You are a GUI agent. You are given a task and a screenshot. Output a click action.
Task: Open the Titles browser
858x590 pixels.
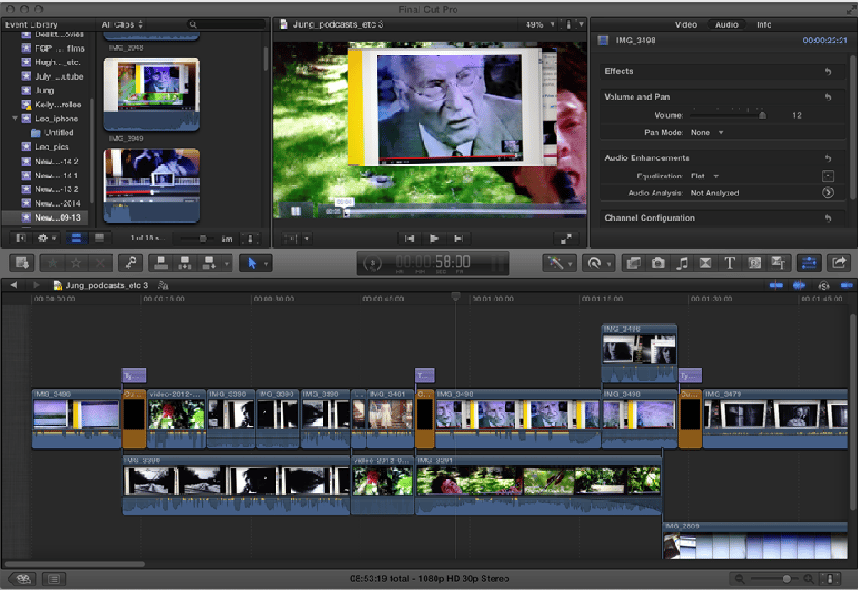click(730, 263)
